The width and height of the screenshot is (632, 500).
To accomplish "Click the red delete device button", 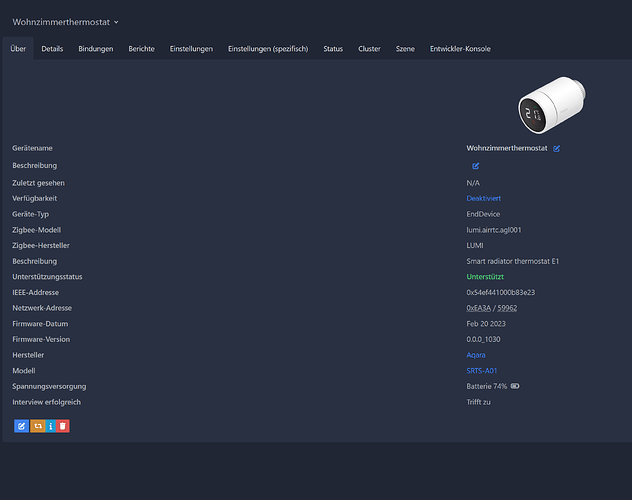I will (63, 426).
